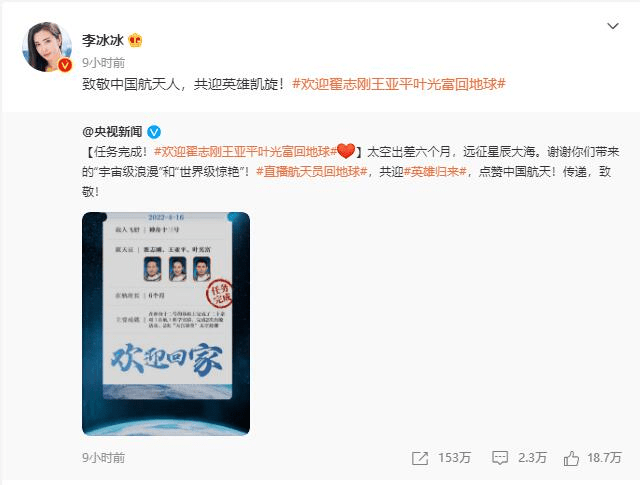640x485 pixels.
Task: Click the red verified V badge on avatar
Action: tap(65, 65)
